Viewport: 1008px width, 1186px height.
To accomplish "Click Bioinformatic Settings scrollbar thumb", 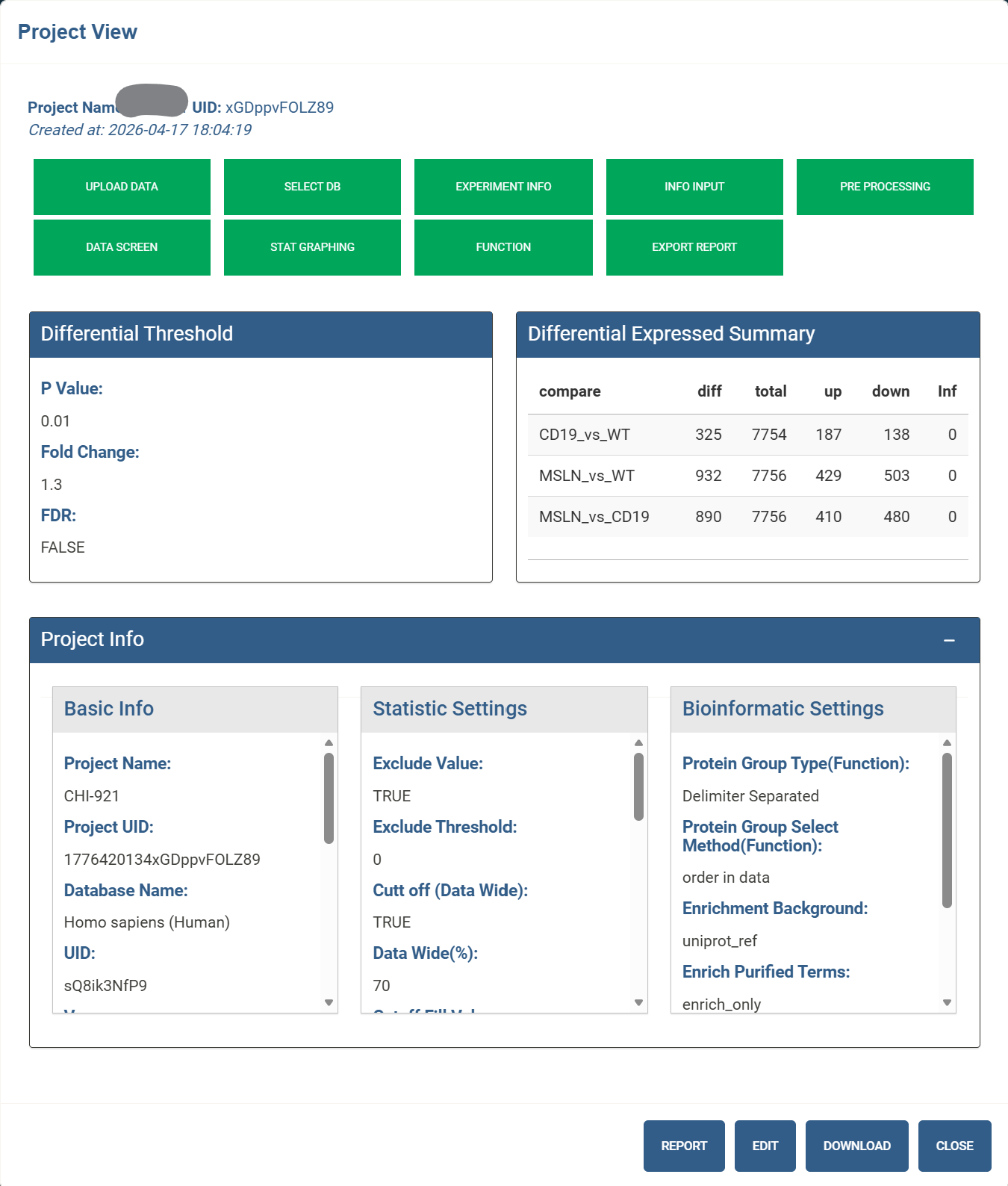I will pos(947,830).
